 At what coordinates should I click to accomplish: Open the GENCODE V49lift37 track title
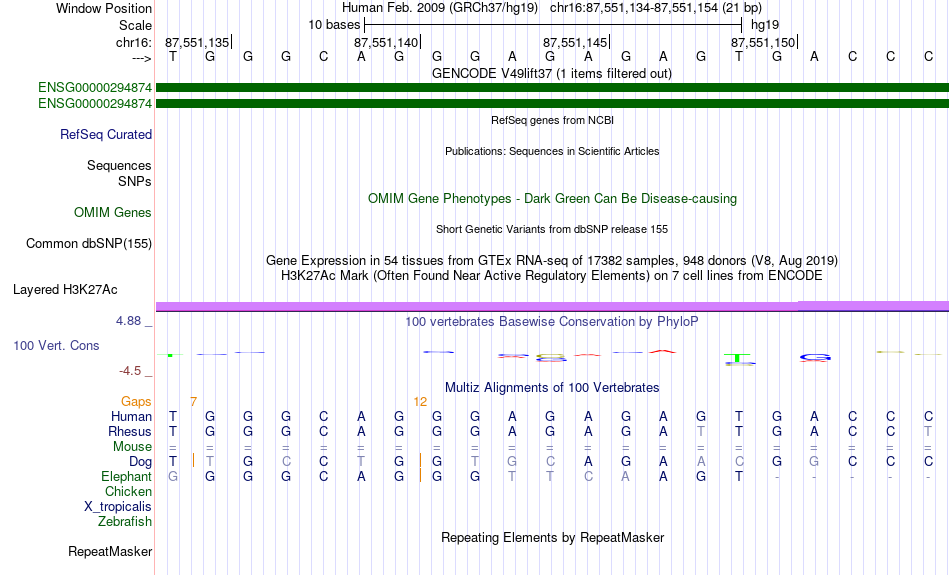tap(552, 74)
